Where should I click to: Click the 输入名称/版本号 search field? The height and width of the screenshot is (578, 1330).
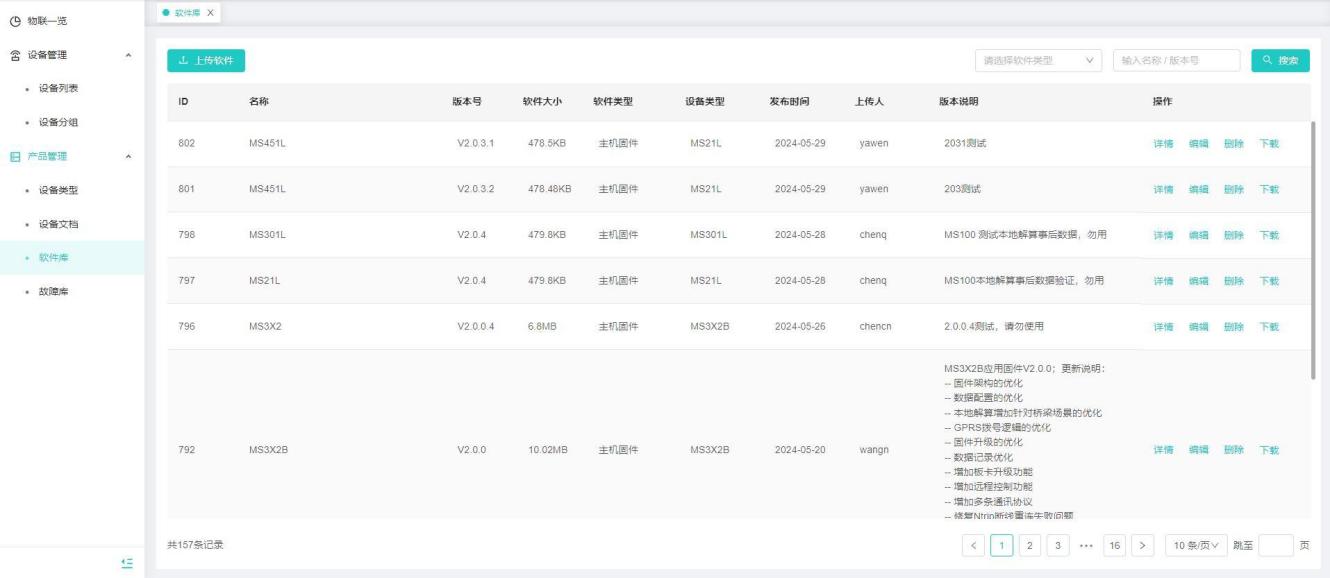tap(1176, 61)
